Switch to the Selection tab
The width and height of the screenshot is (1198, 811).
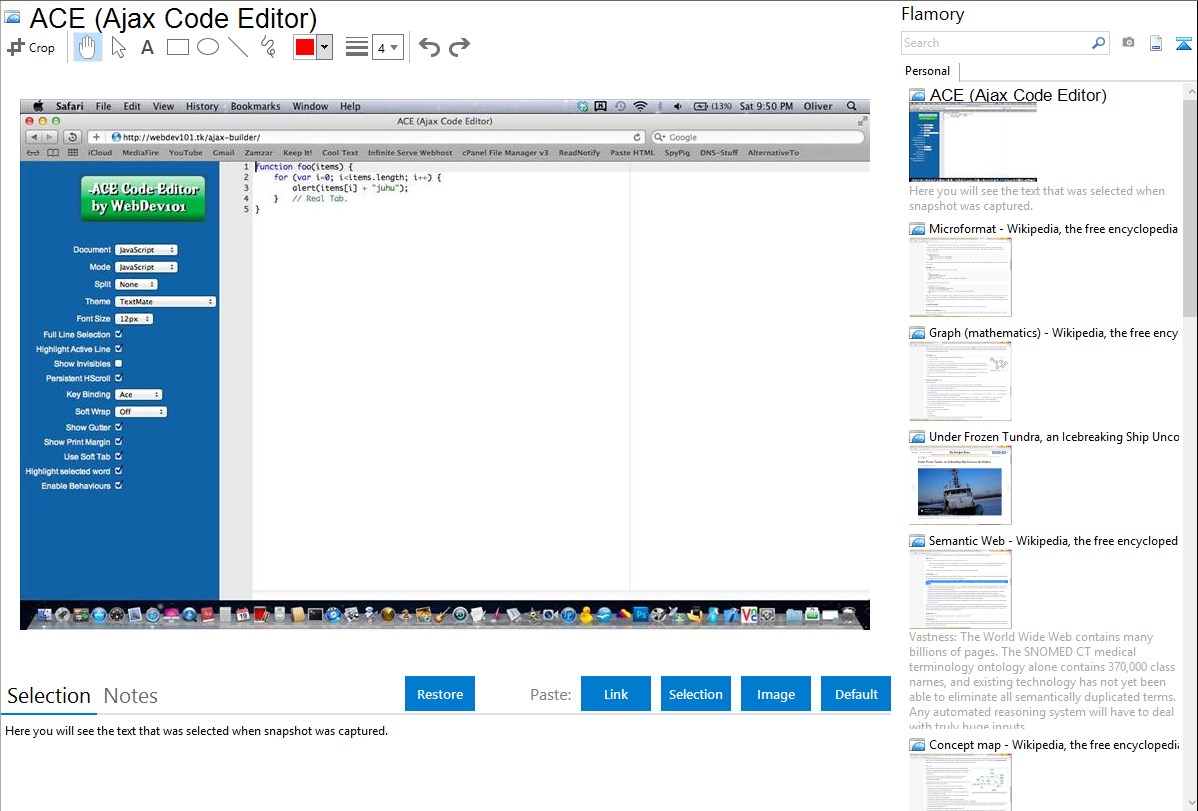(49, 696)
